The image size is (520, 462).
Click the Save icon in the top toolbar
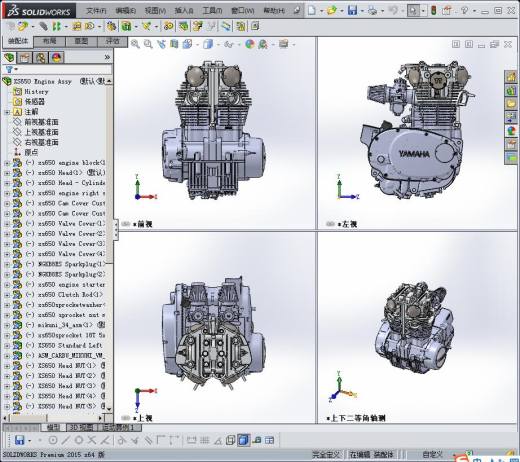[x=352, y=10]
